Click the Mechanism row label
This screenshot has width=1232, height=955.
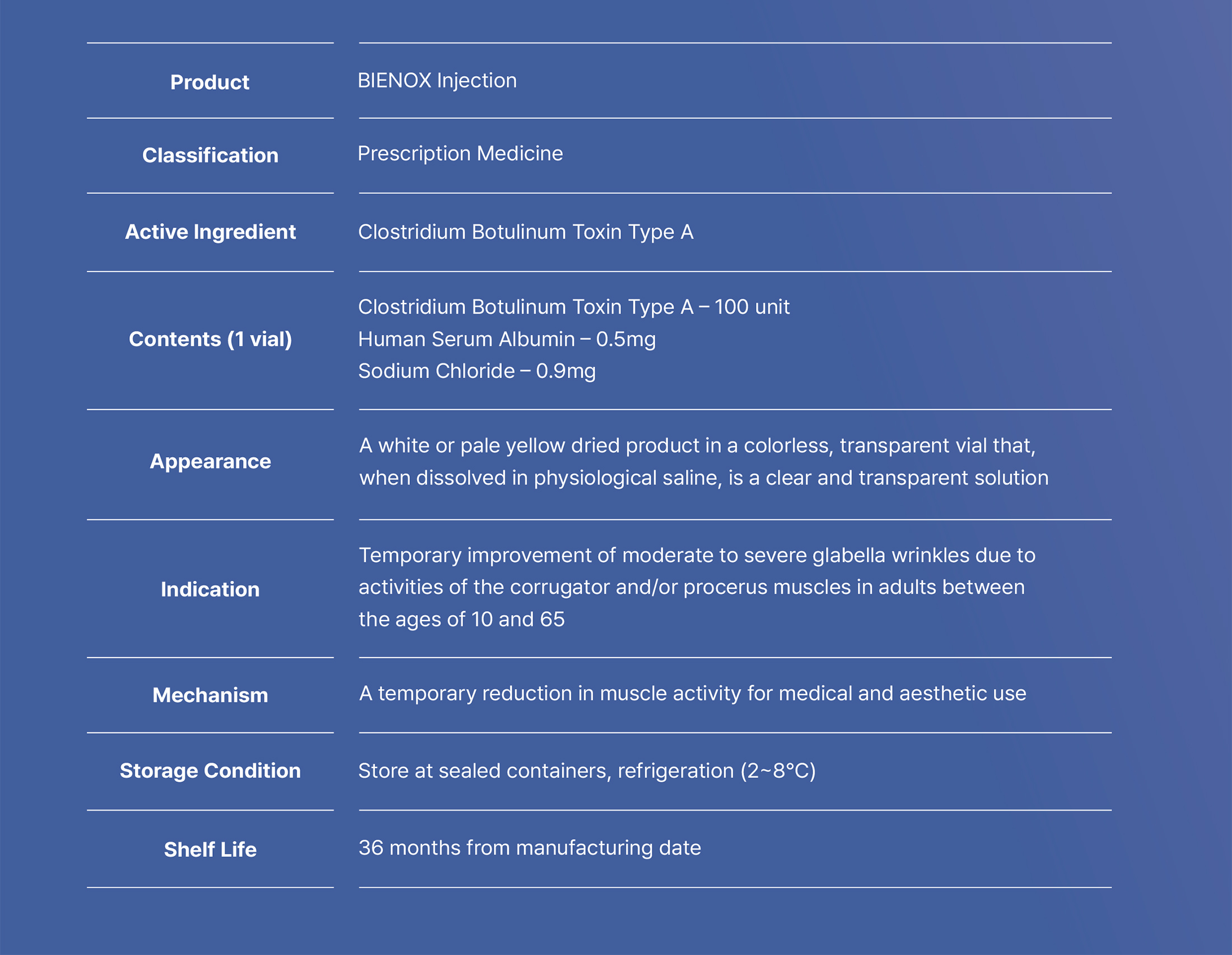pyautogui.click(x=210, y=695)
